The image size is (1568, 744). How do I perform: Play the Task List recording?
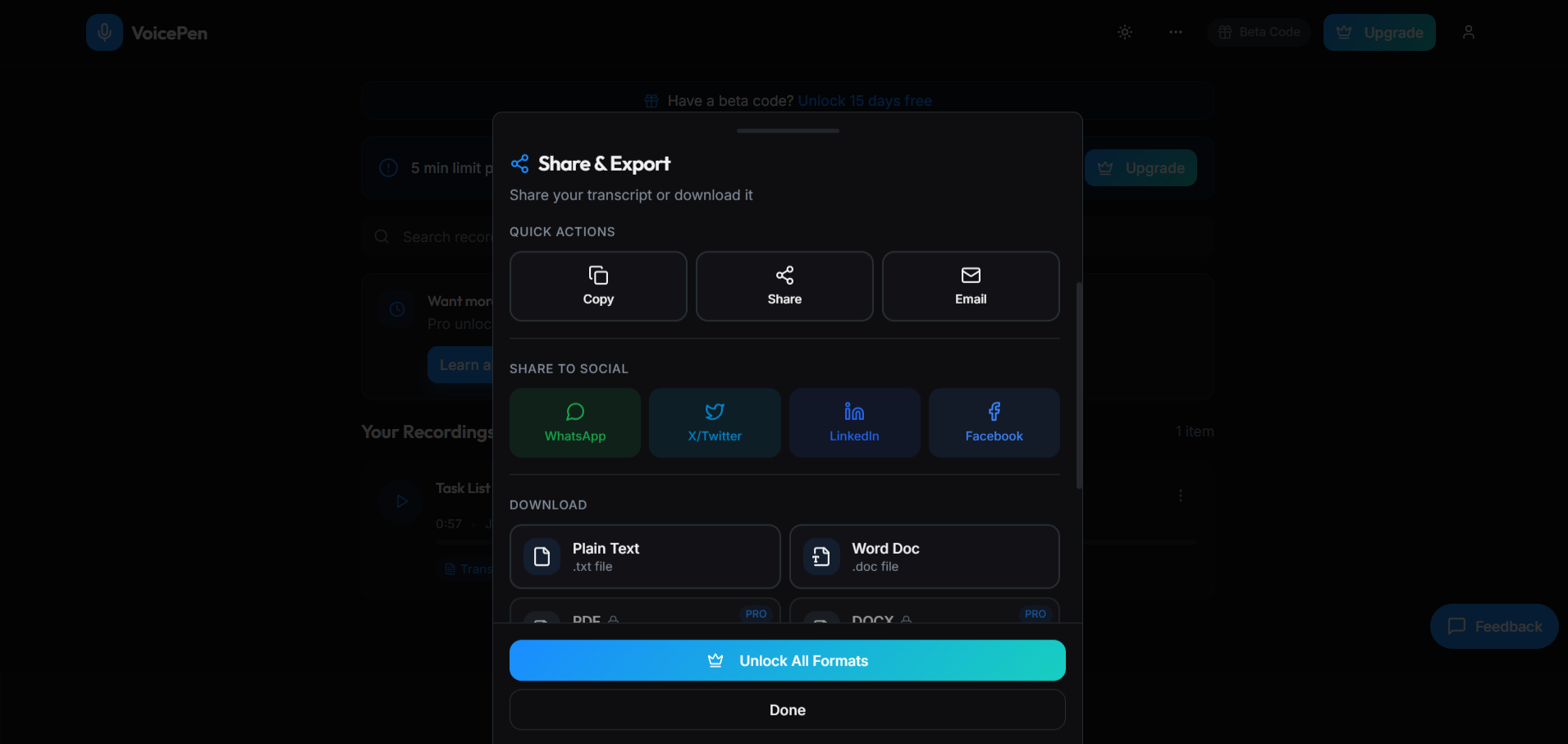tap(401, 501)
